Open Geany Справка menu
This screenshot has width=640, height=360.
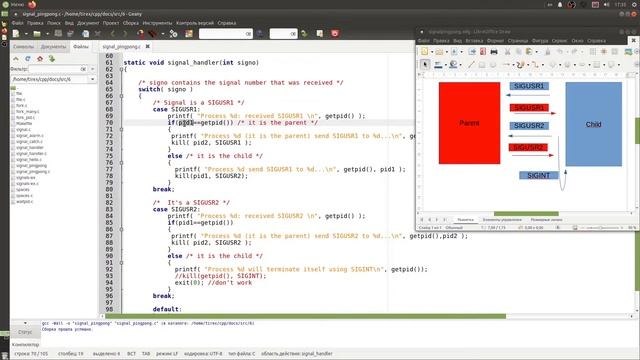click(227, 23)
